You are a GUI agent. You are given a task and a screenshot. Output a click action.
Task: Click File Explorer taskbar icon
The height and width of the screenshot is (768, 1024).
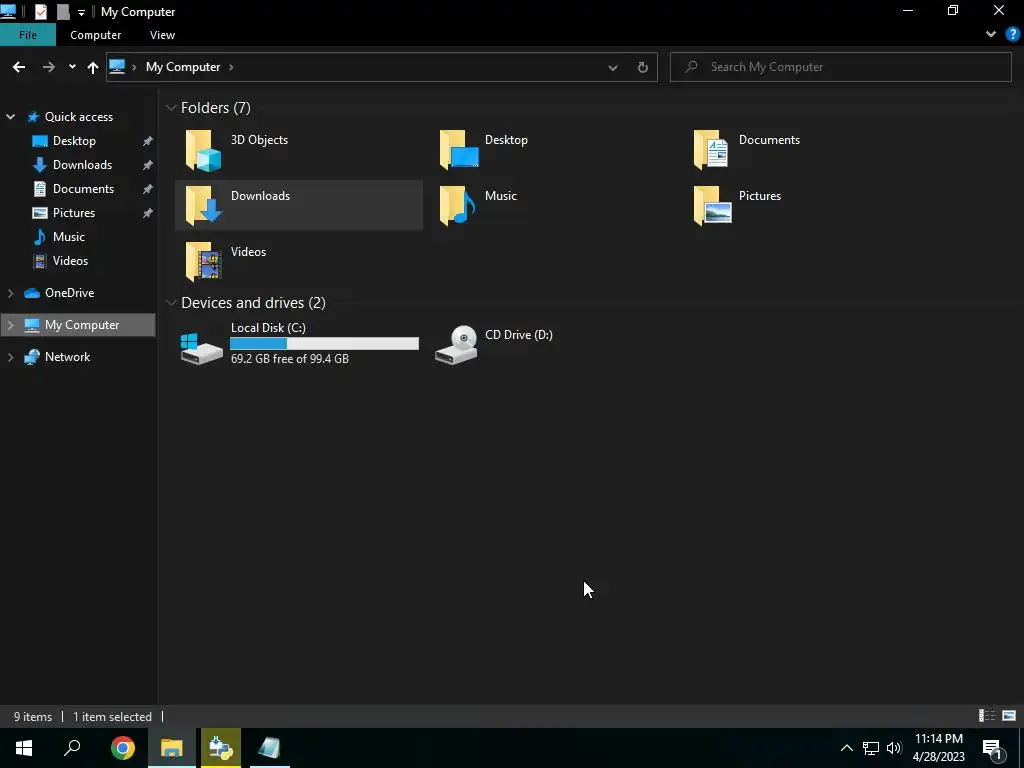(172, 748)
